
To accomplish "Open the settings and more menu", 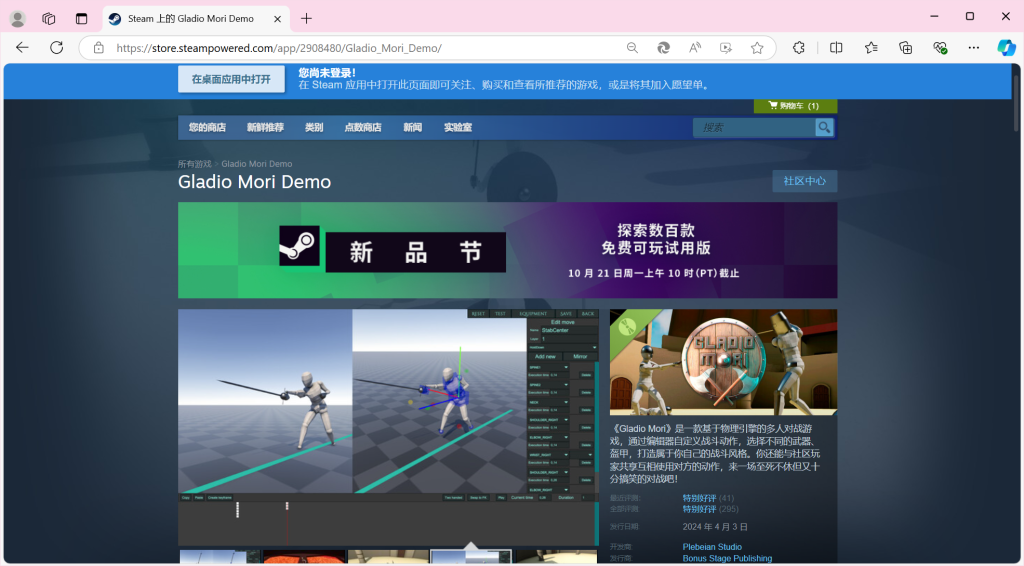I will pos(974,48).
